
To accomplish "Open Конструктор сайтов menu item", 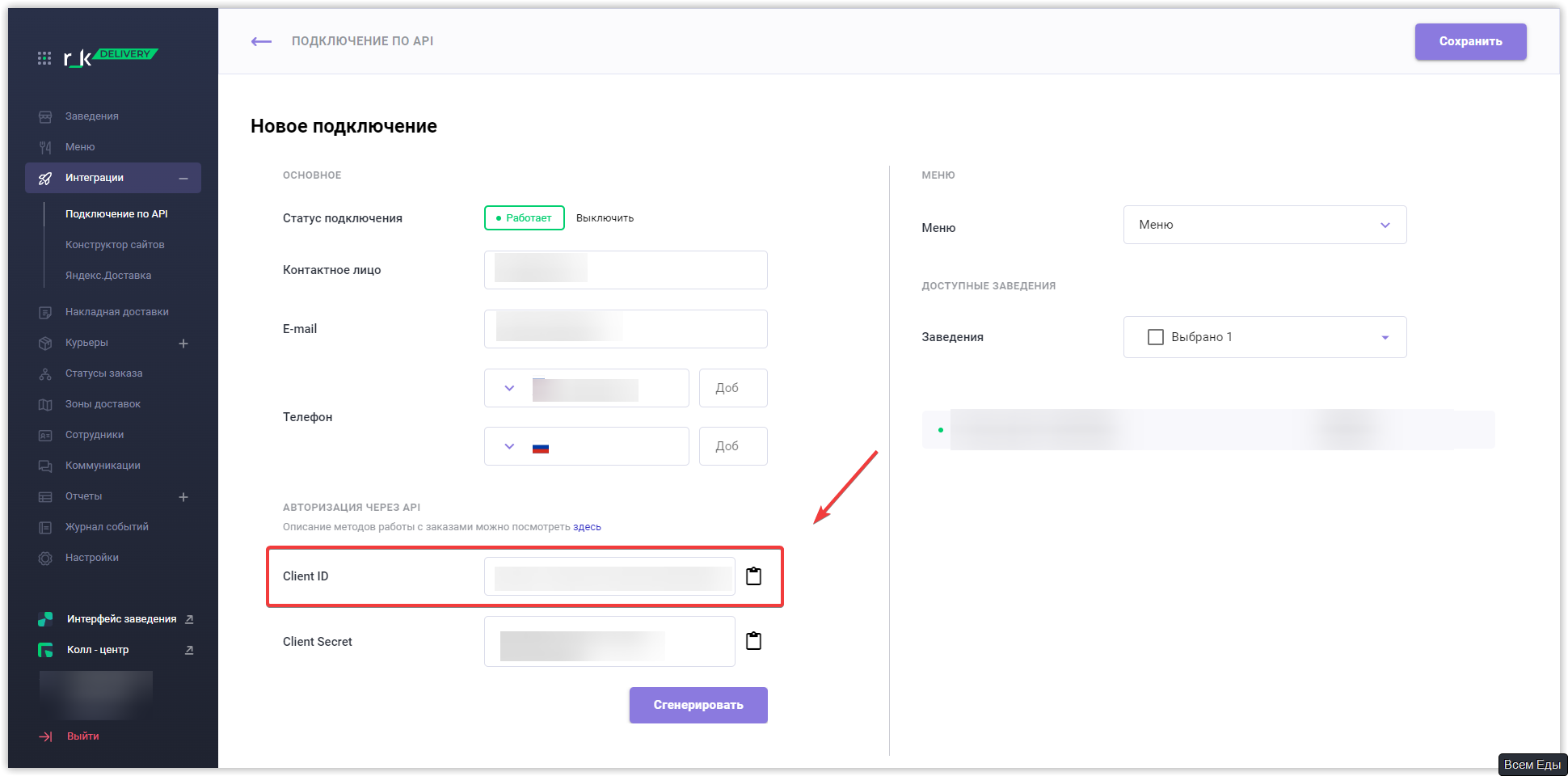I will click(115, 245).
